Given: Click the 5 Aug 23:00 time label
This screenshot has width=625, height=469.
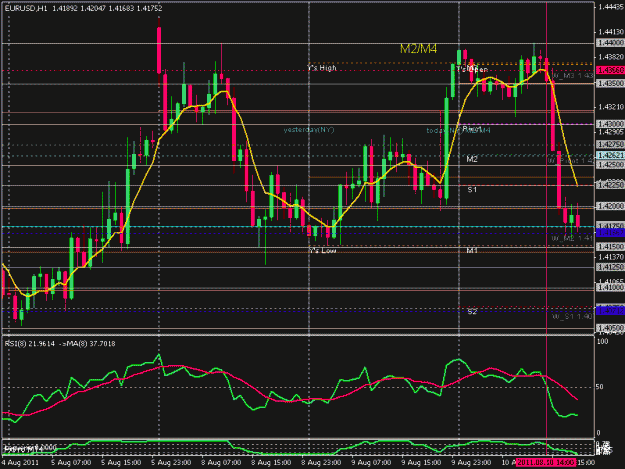Looking at the screenshot, I should [171, 463].
